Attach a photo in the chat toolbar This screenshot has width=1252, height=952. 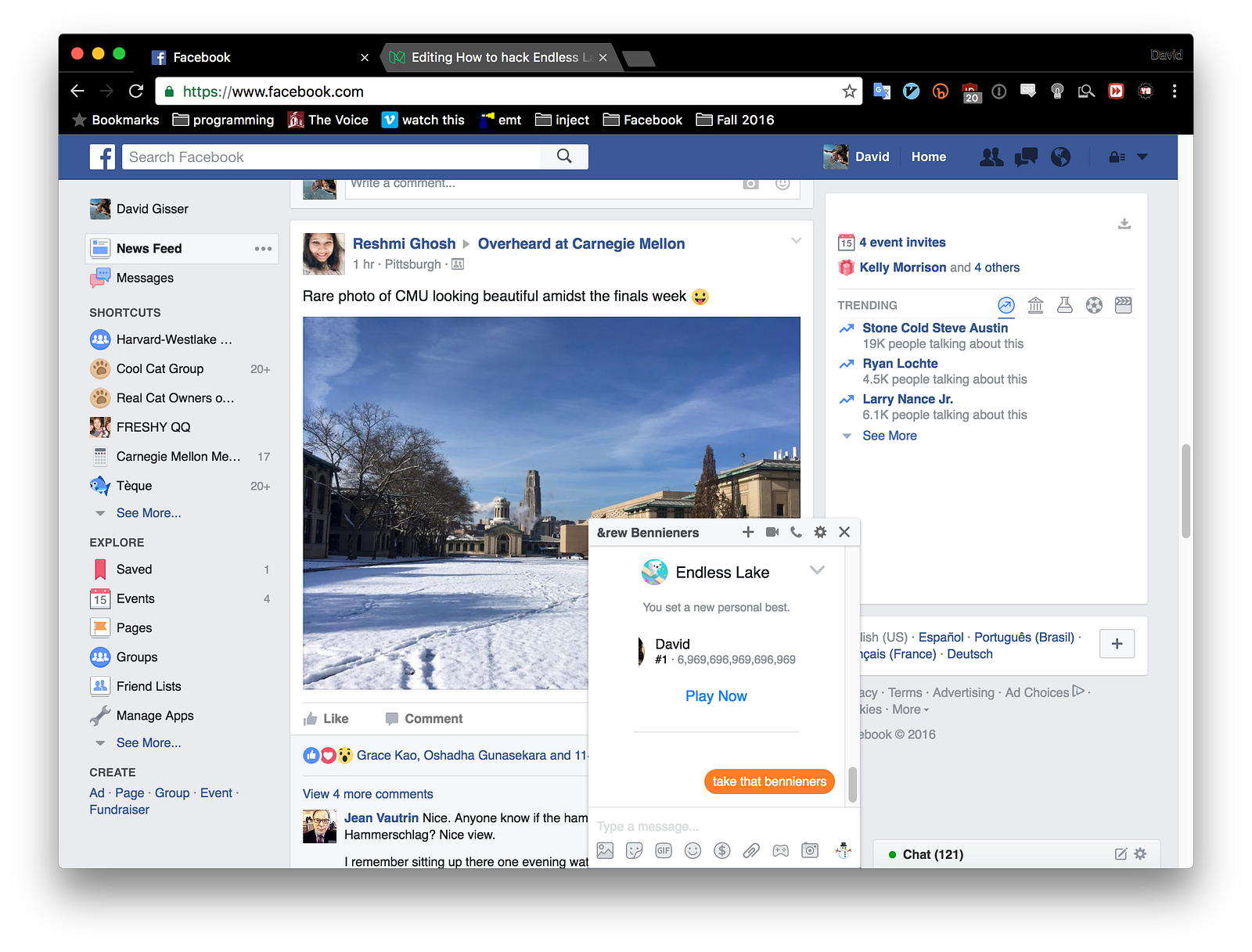click(x=605, y=850)
